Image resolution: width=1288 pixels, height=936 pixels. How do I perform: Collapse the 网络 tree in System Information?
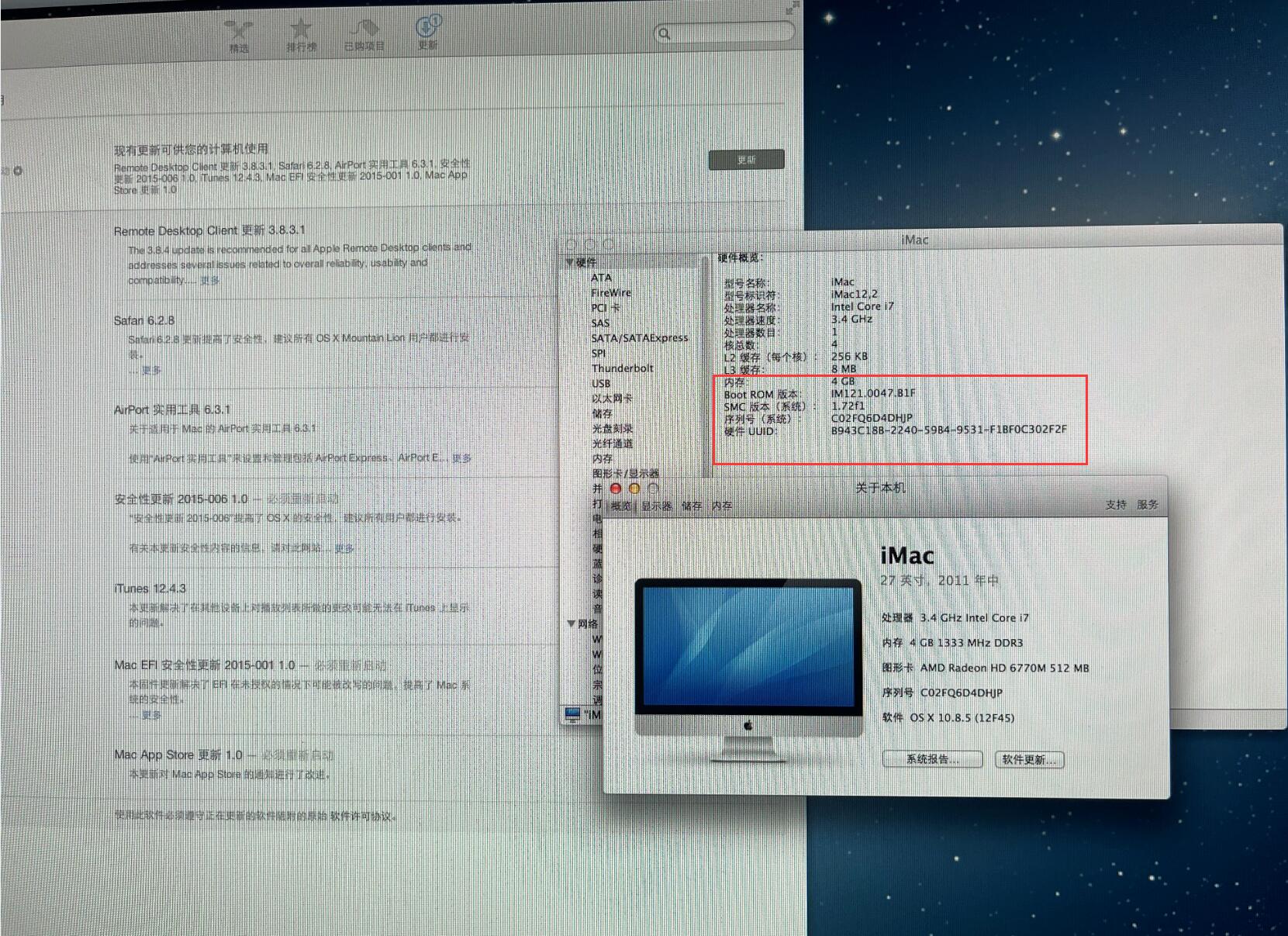(571, 623)
